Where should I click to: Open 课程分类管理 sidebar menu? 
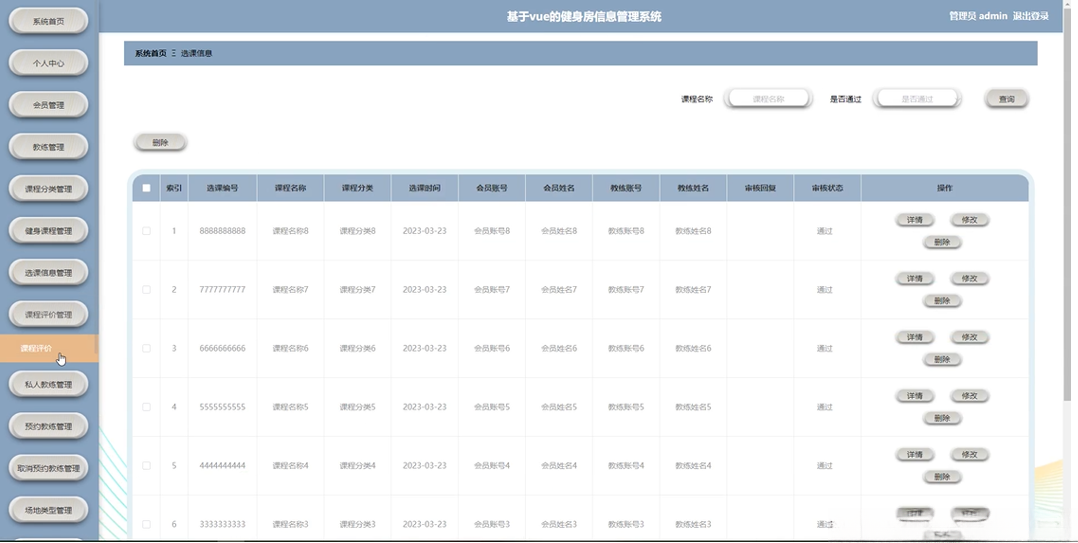tap(48, 188)
